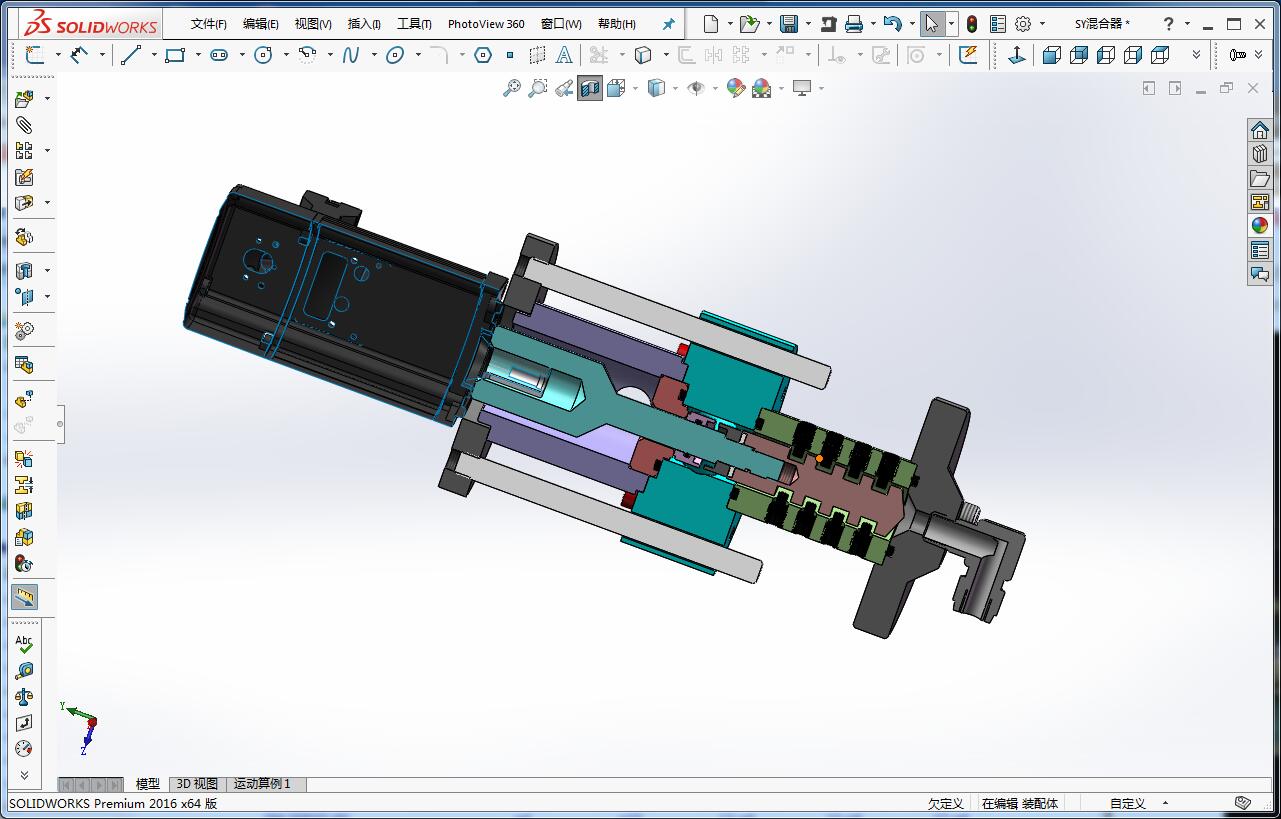Open the Edit Appearance color ball
Screen dimensions: 1281x819
tap(736, 88)
